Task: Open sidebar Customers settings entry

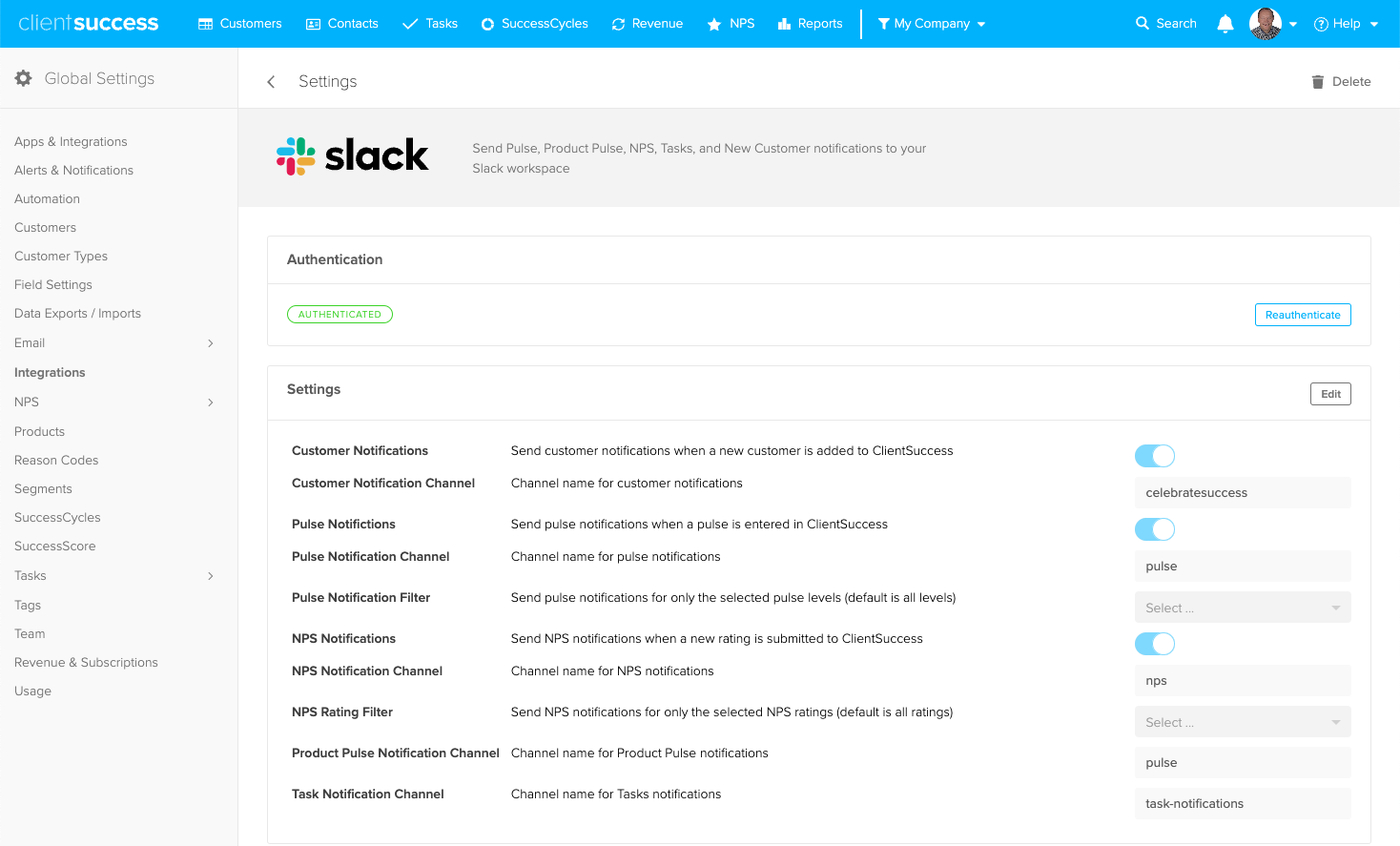Action: click(45, 227)
